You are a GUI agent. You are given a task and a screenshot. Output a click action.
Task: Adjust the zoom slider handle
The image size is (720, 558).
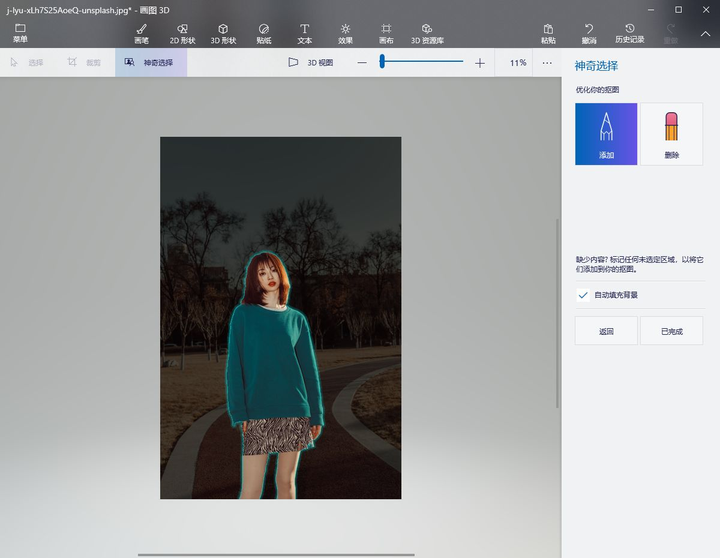tap(382, 61)
